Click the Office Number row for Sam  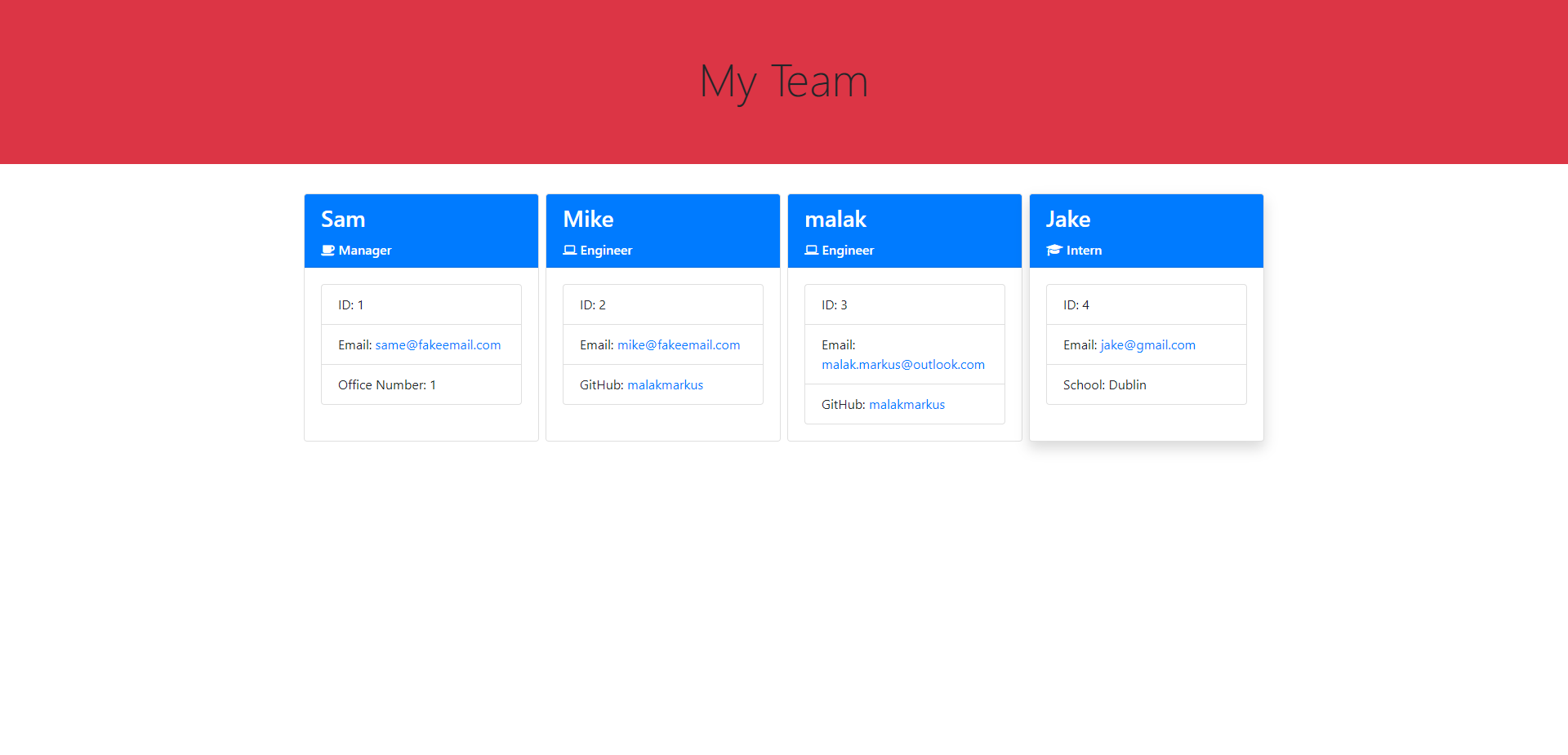(421, 384)
